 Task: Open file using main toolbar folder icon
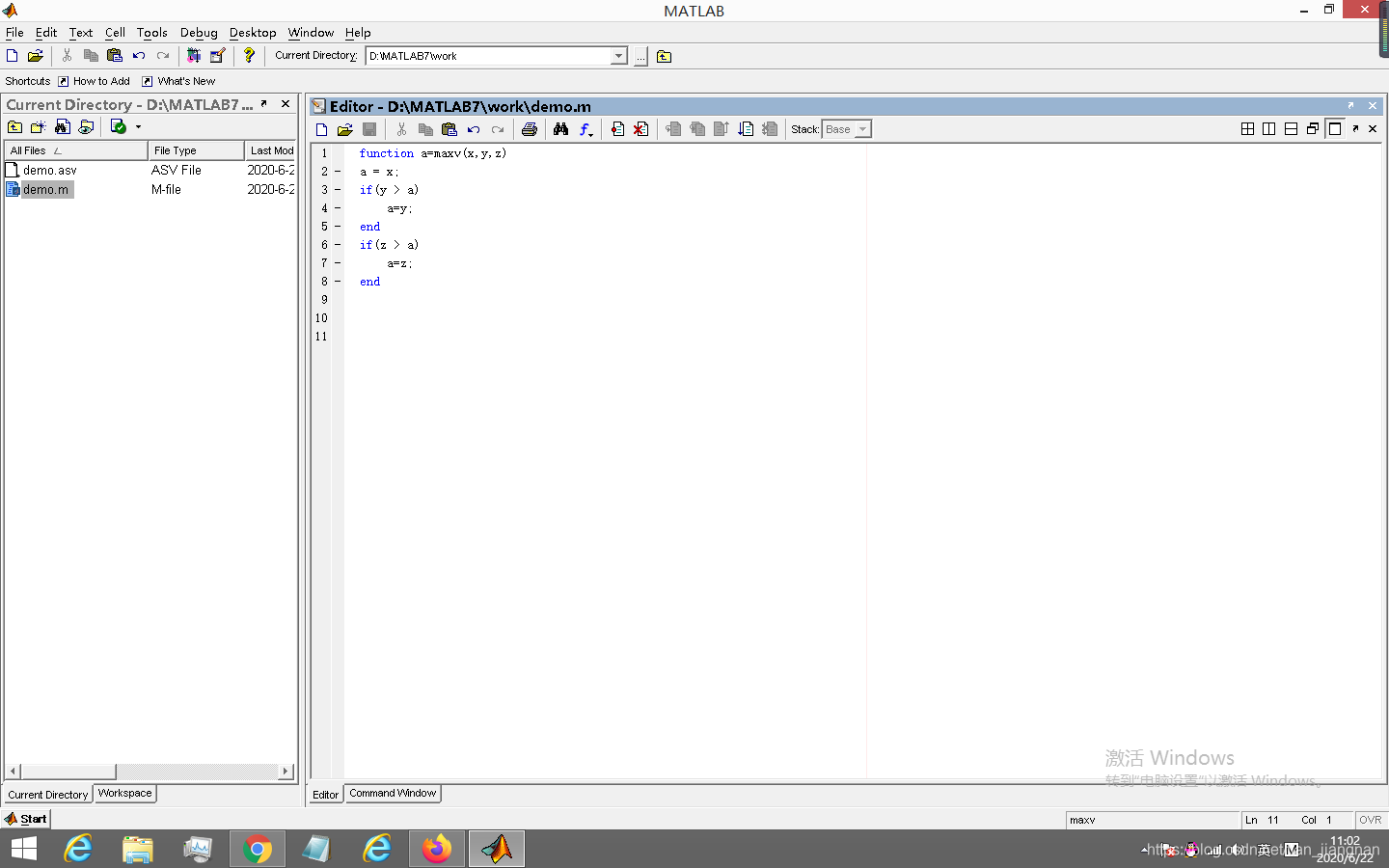pyautogui.click(x=36, y=56)
